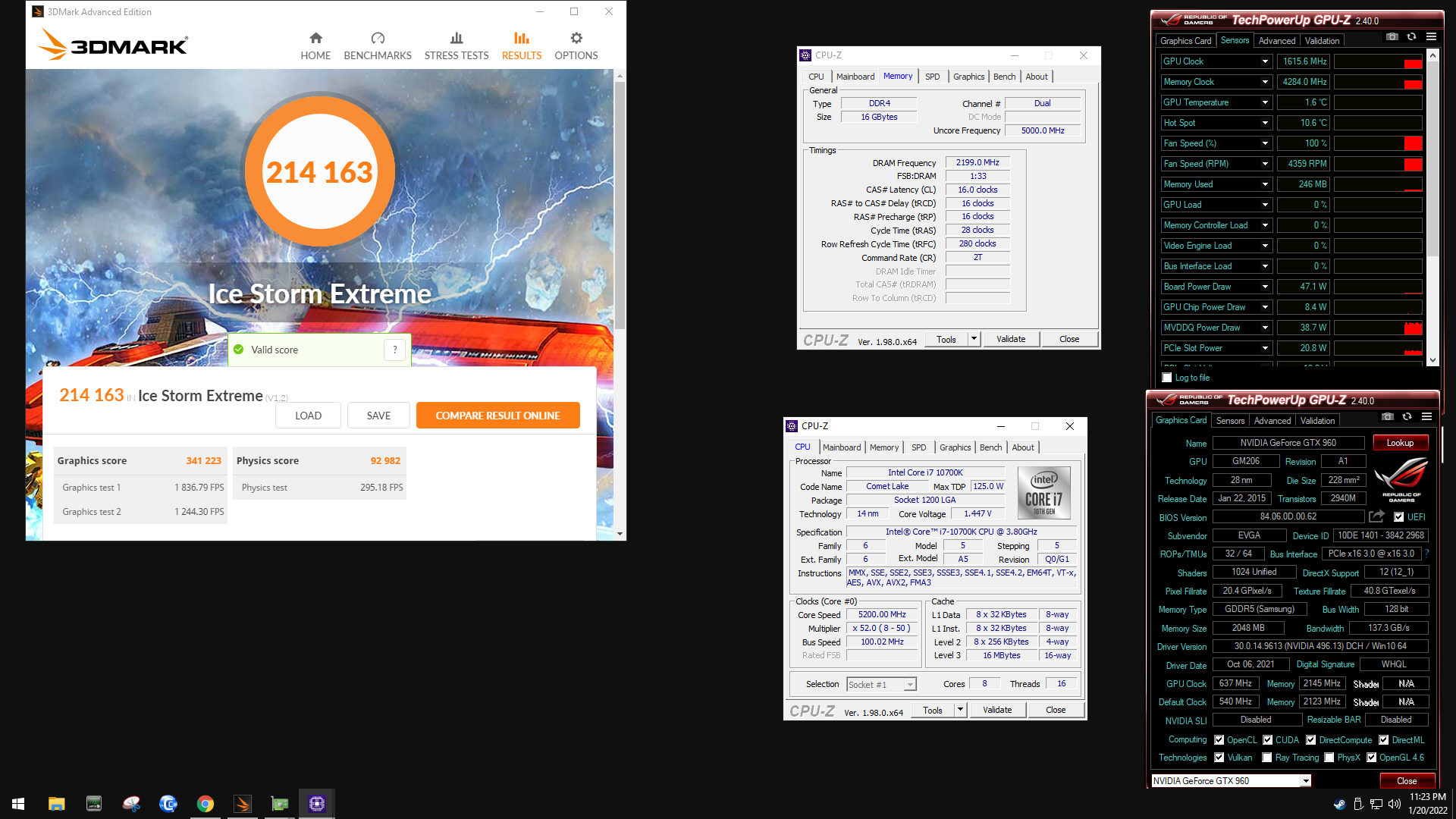Open OPTIONS gear in 3DMark

576,46
